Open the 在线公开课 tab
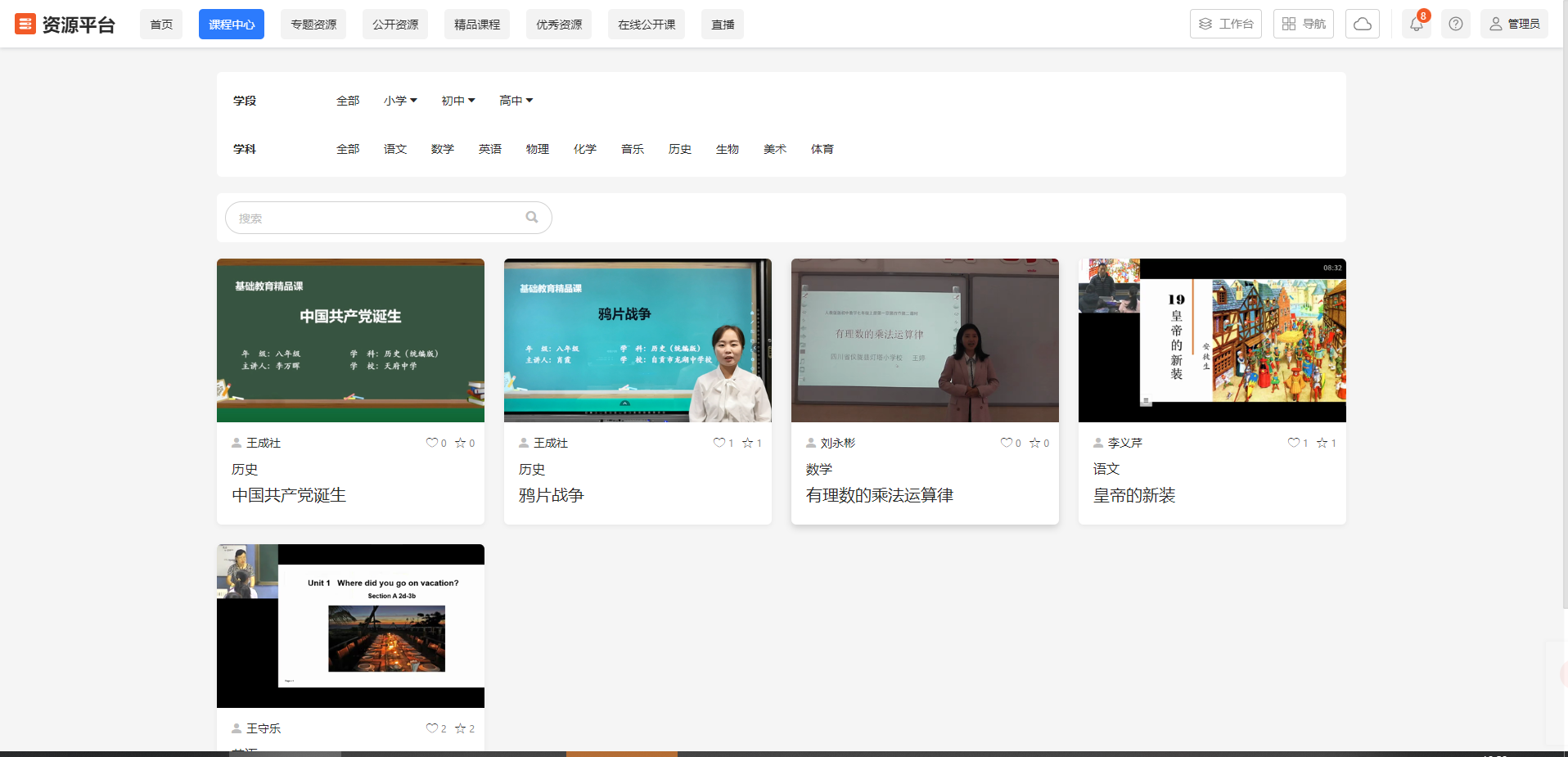Viewport: 1568px width, 757px height. (647, 25)
